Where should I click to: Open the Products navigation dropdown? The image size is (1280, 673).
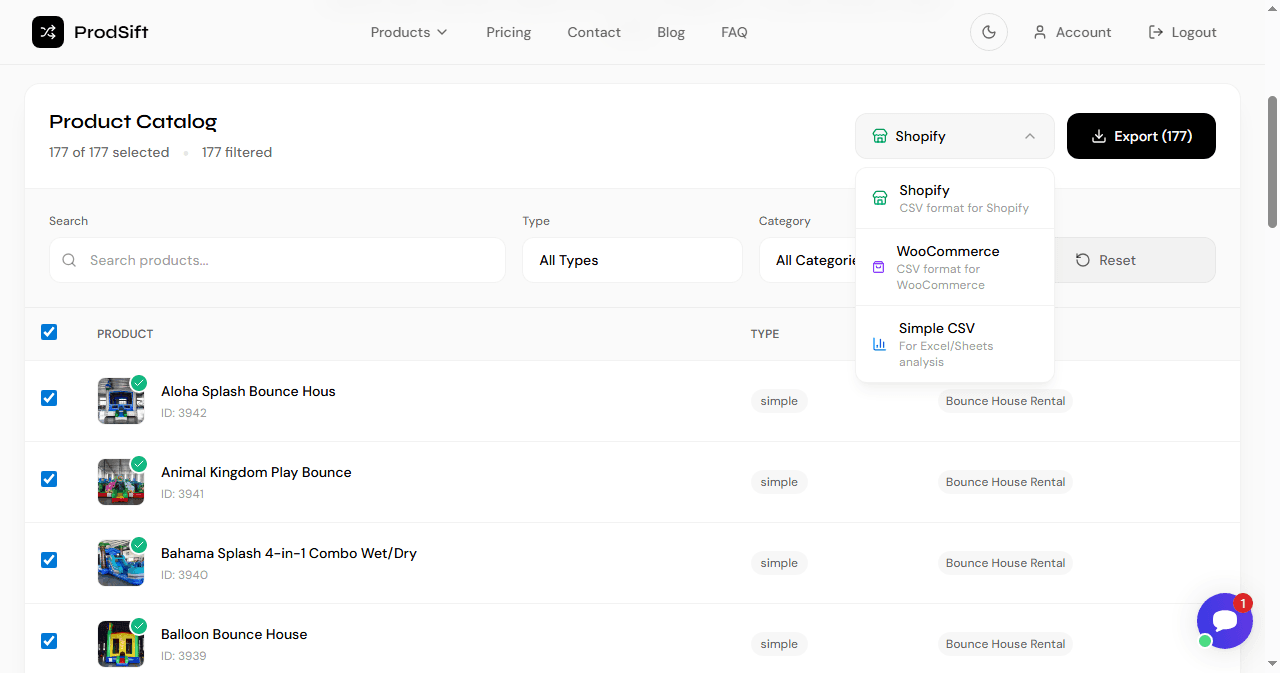[x=409, y=32]
